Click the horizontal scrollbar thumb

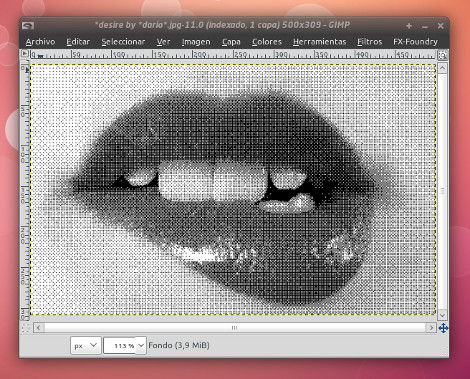235,328
